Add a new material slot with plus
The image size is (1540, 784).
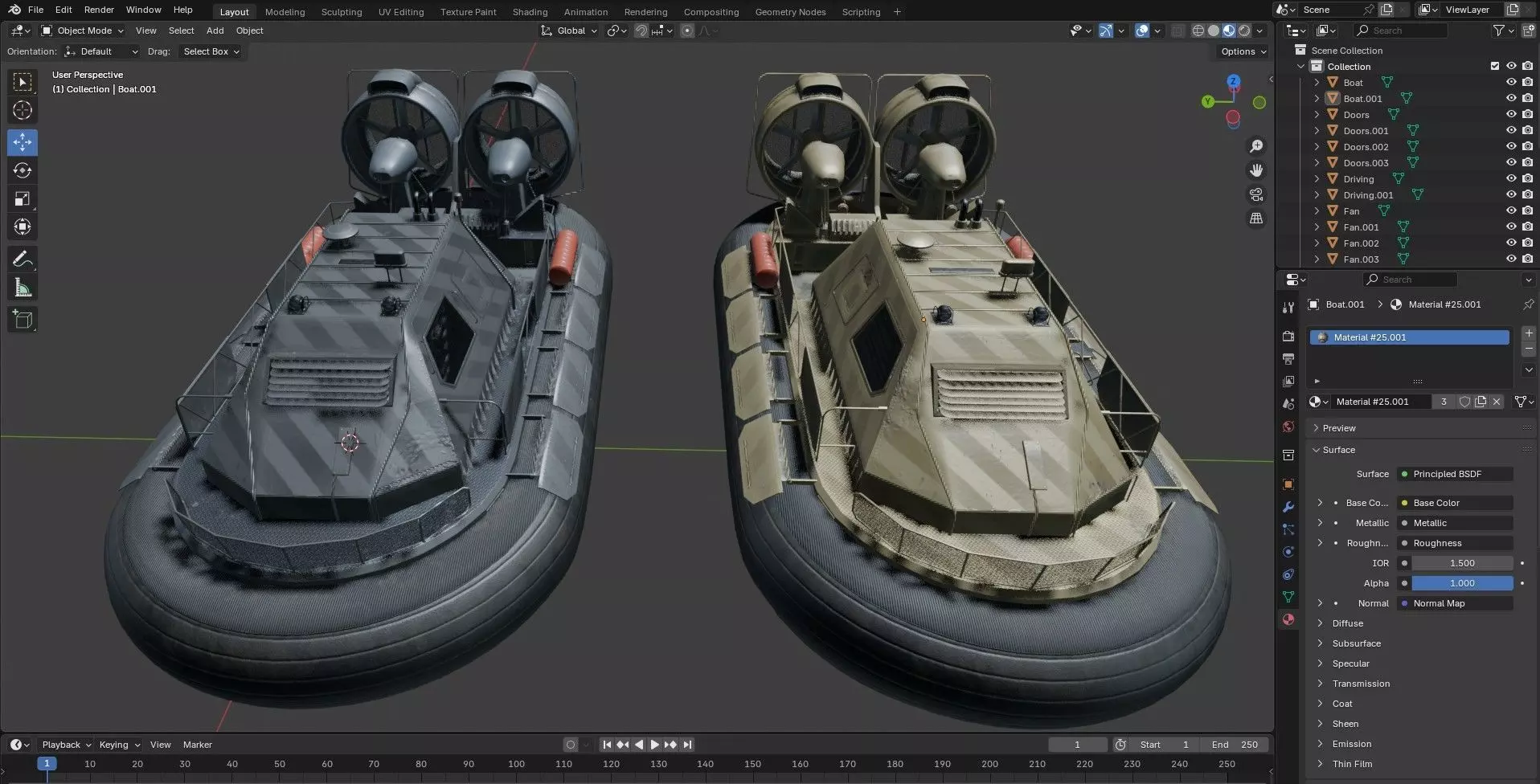coord(1529,333)
